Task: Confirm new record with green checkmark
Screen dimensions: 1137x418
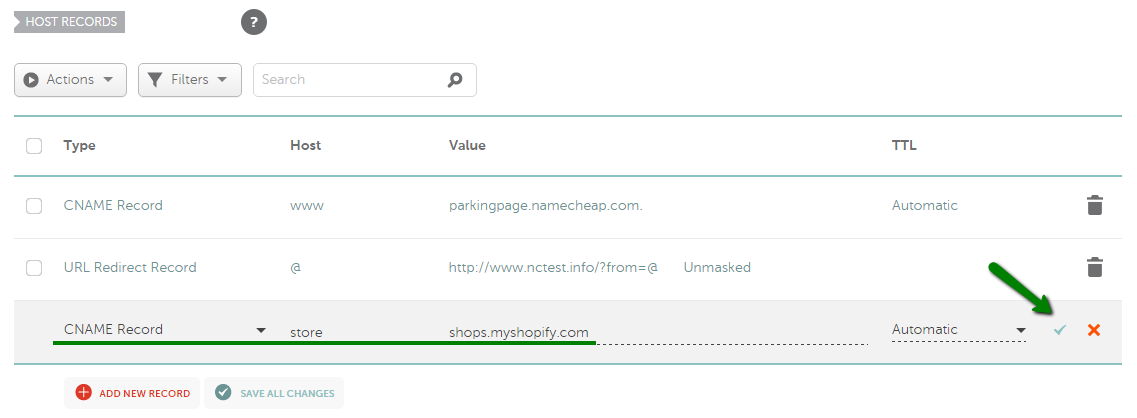Action: point(1060,330)
